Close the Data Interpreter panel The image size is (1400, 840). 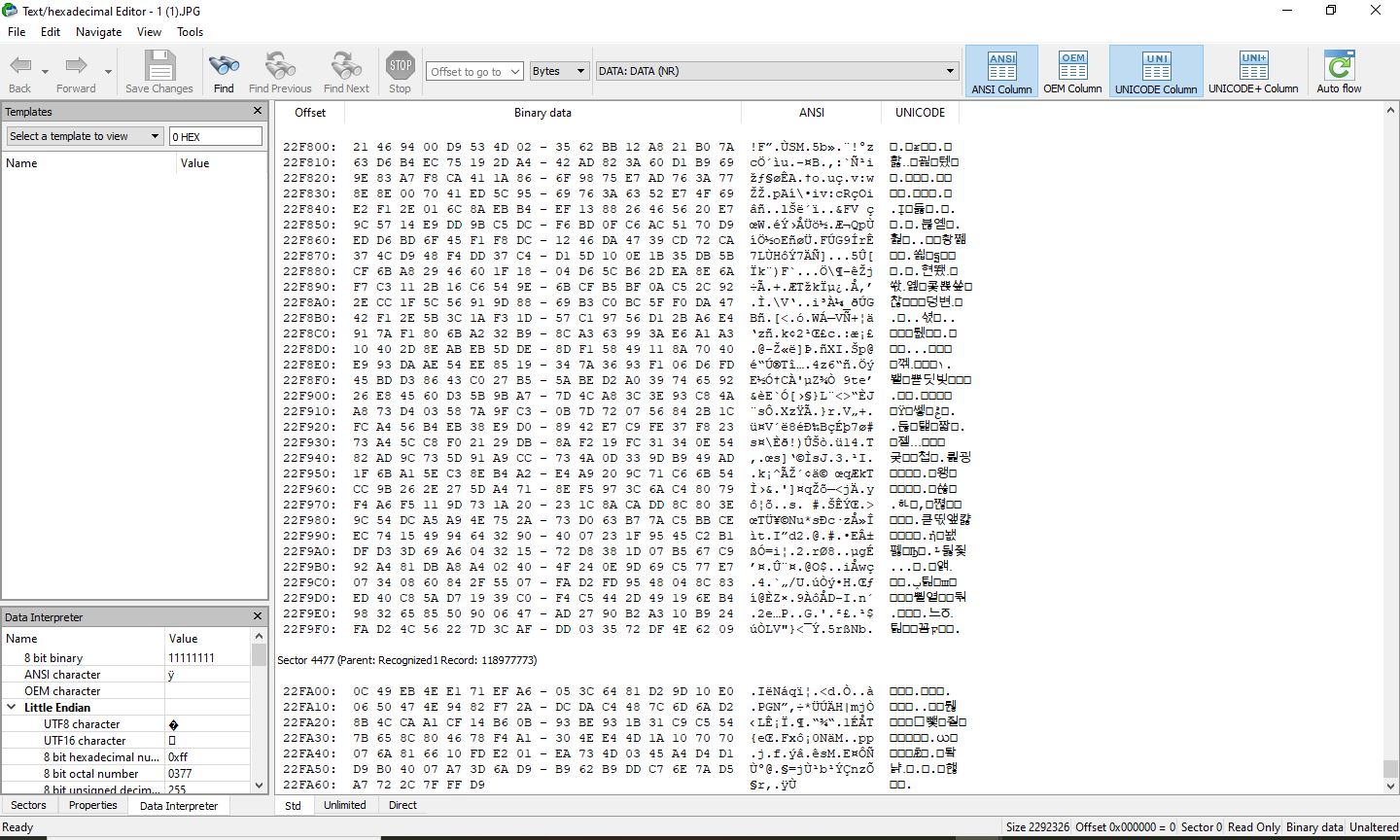[x=258, y=616]
